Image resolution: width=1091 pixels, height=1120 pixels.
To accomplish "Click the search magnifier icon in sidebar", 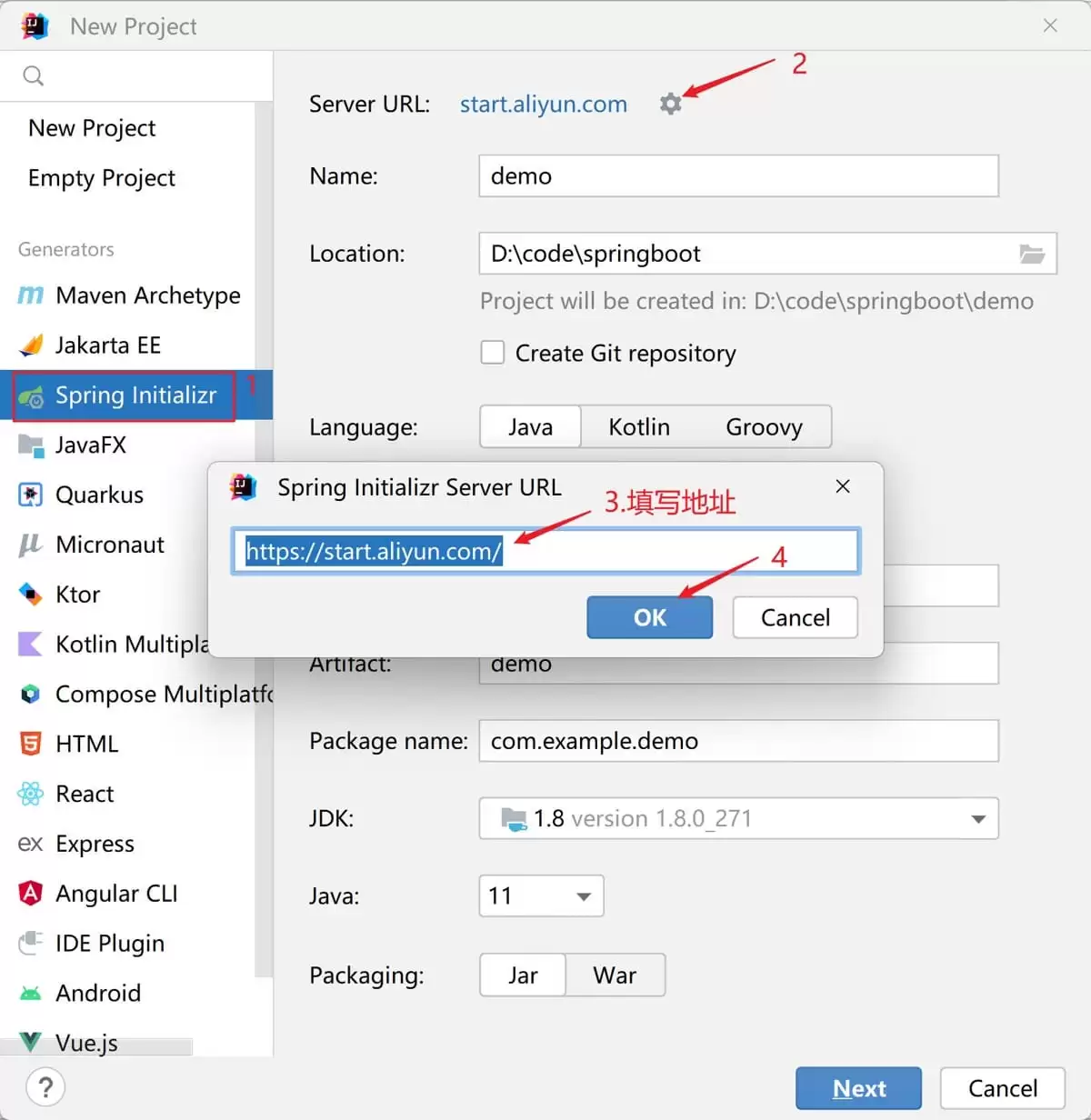I will coord(34,76).
